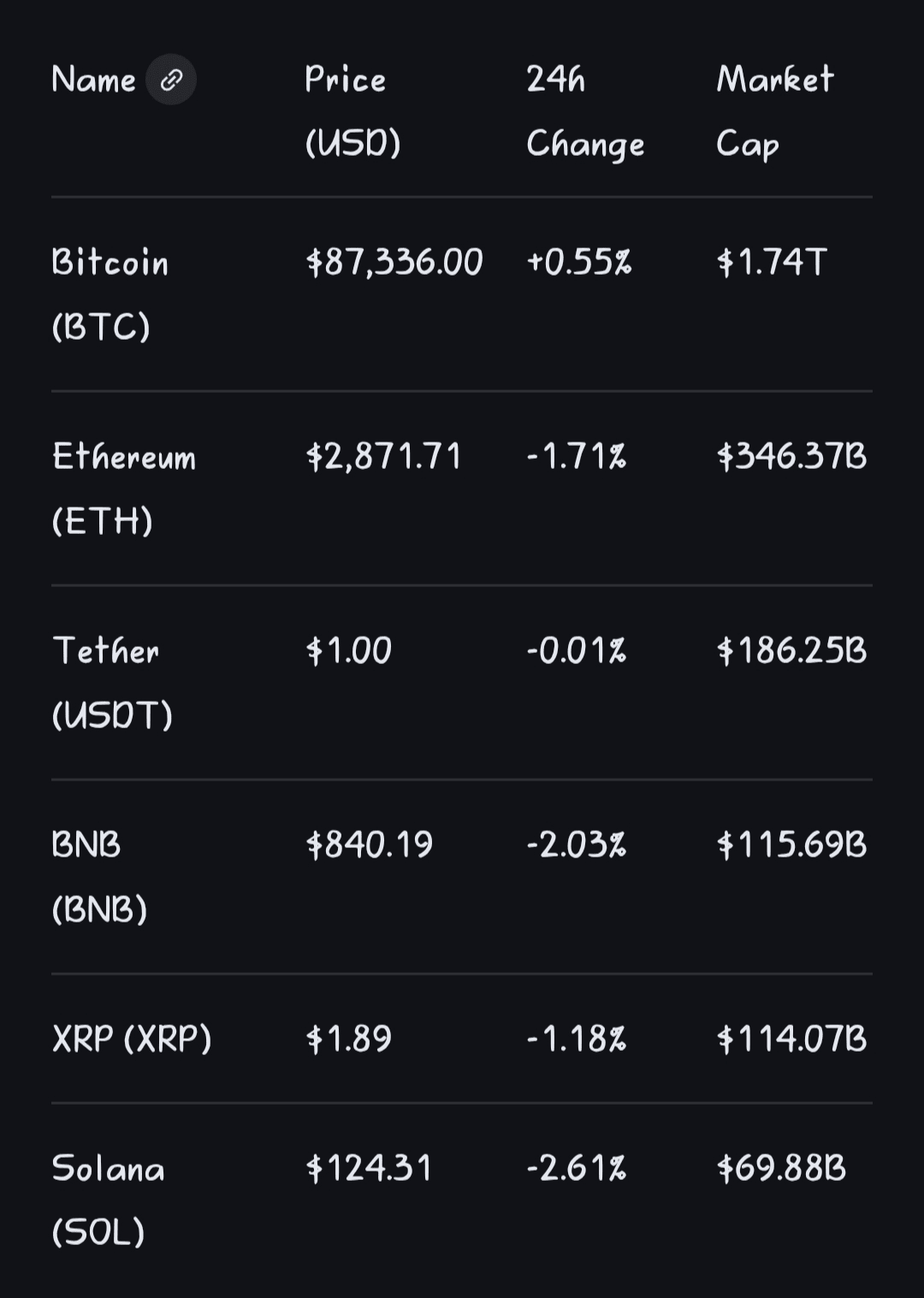Click the Price (USD) column header
This screenshot has width=924, height=1298.
[352, 111]
